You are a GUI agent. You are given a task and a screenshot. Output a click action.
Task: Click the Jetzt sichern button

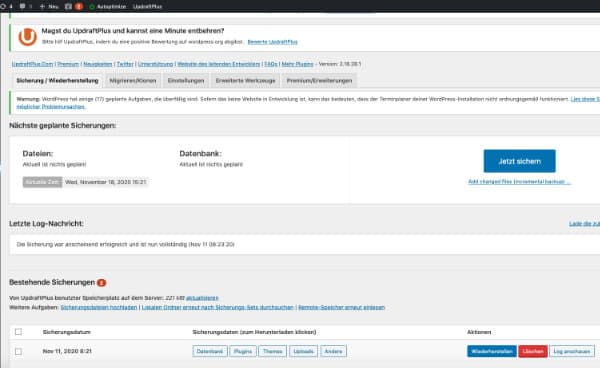click(519, 161)
